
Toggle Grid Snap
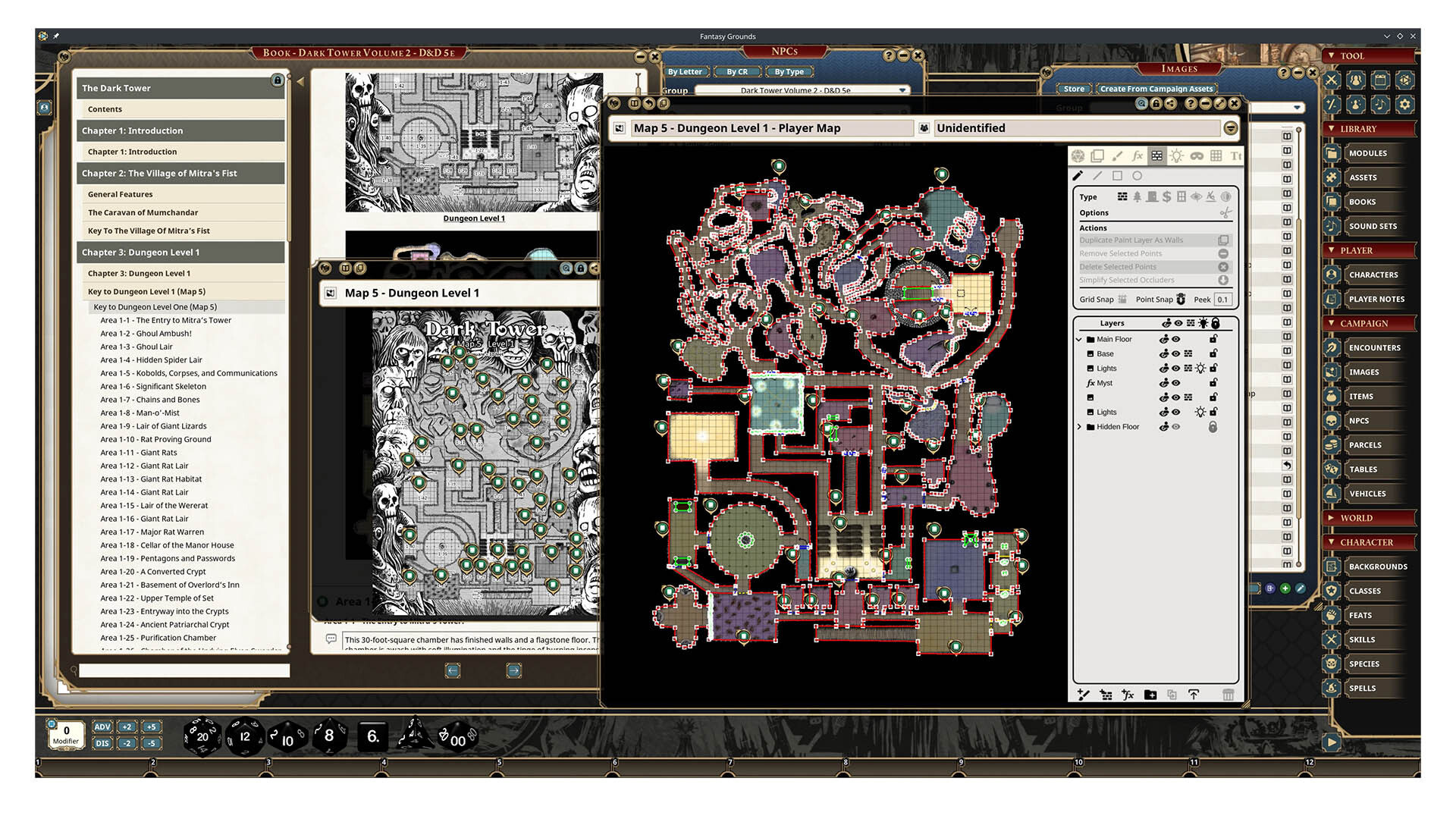point(1122,300)
